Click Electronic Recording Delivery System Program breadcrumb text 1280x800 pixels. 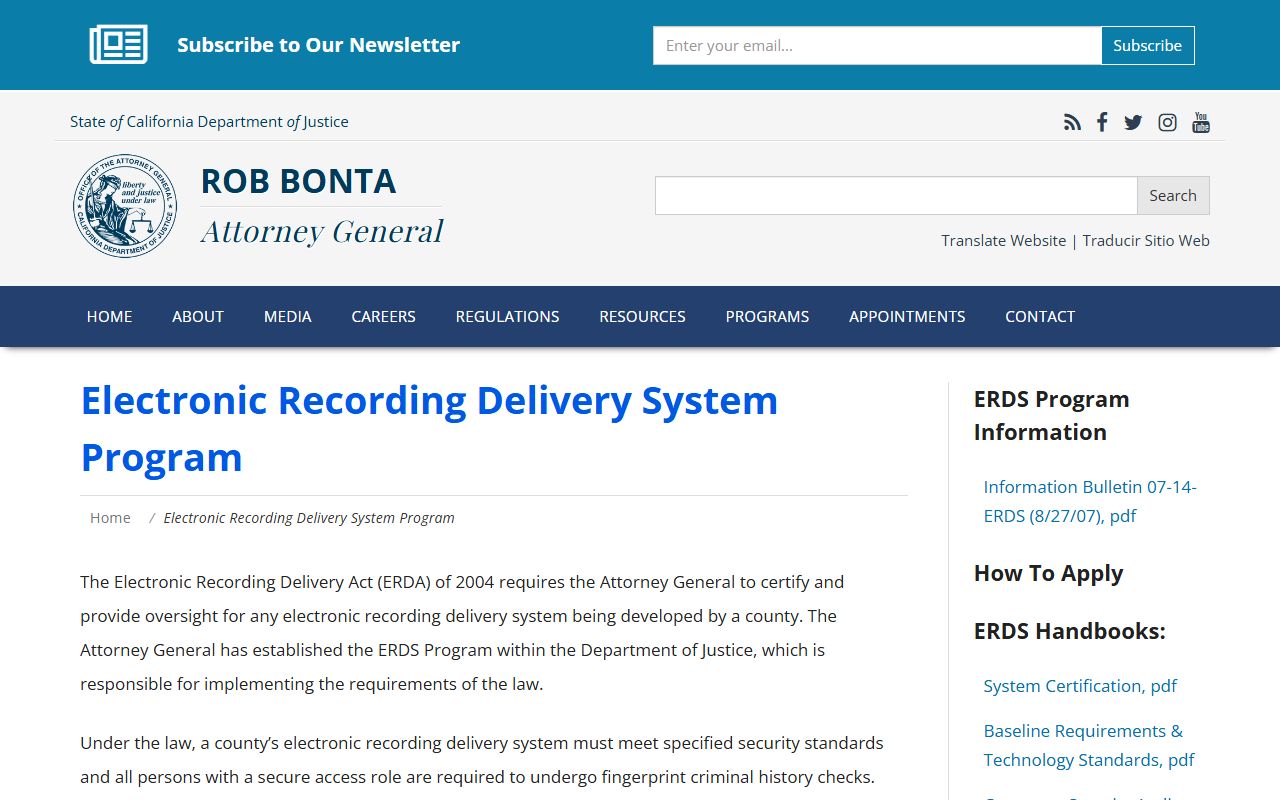click(x=309, y=517)
